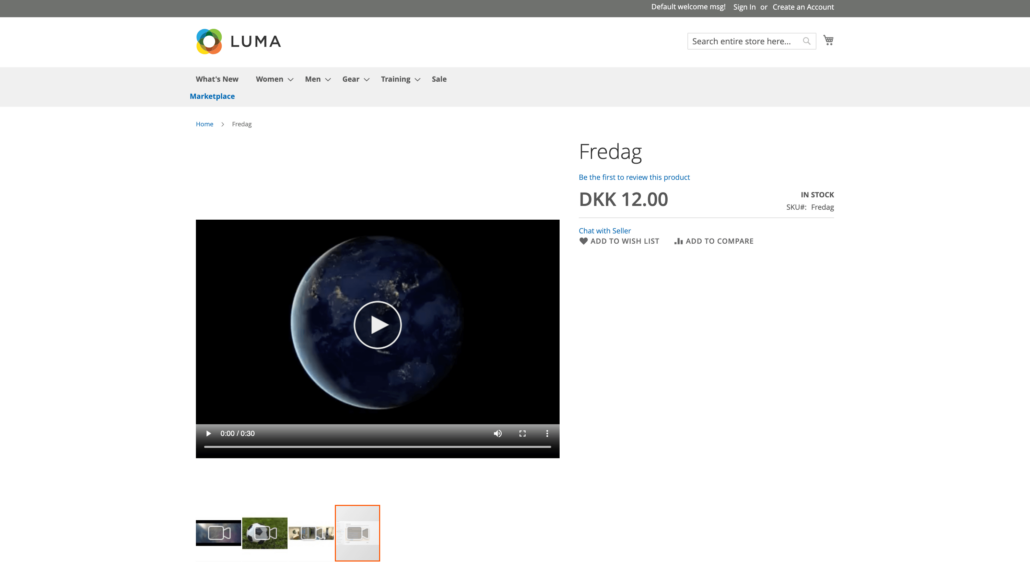Open What's New menu
Image resolution: width=1030 pixels, height=578 pixels.
tap(217, 79)
